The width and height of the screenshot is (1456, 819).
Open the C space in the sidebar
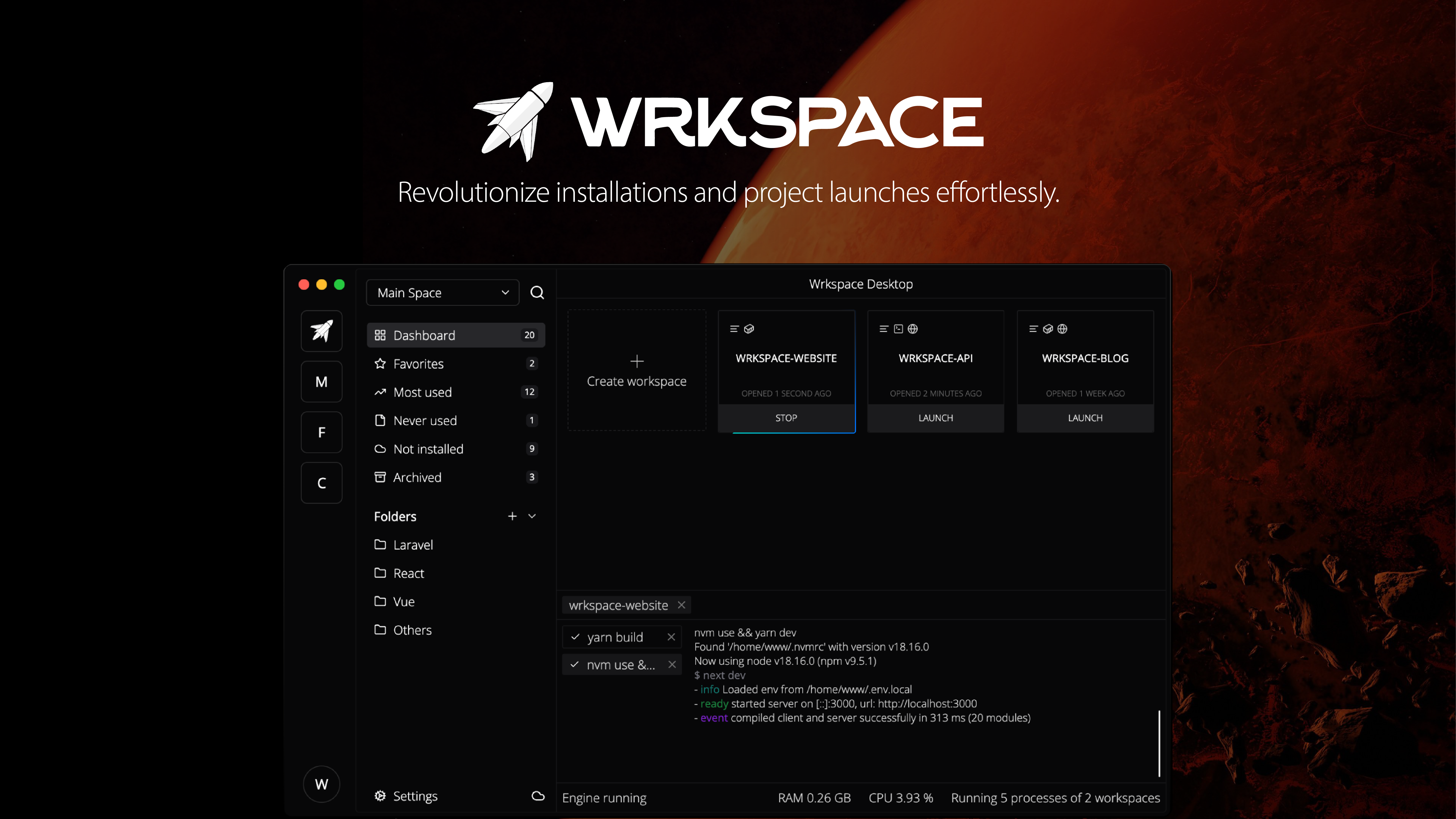(321, 483)
